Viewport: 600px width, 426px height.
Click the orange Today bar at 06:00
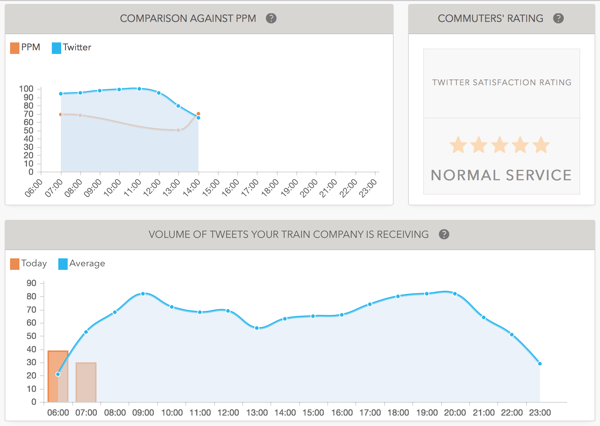[x=58, y=376]
